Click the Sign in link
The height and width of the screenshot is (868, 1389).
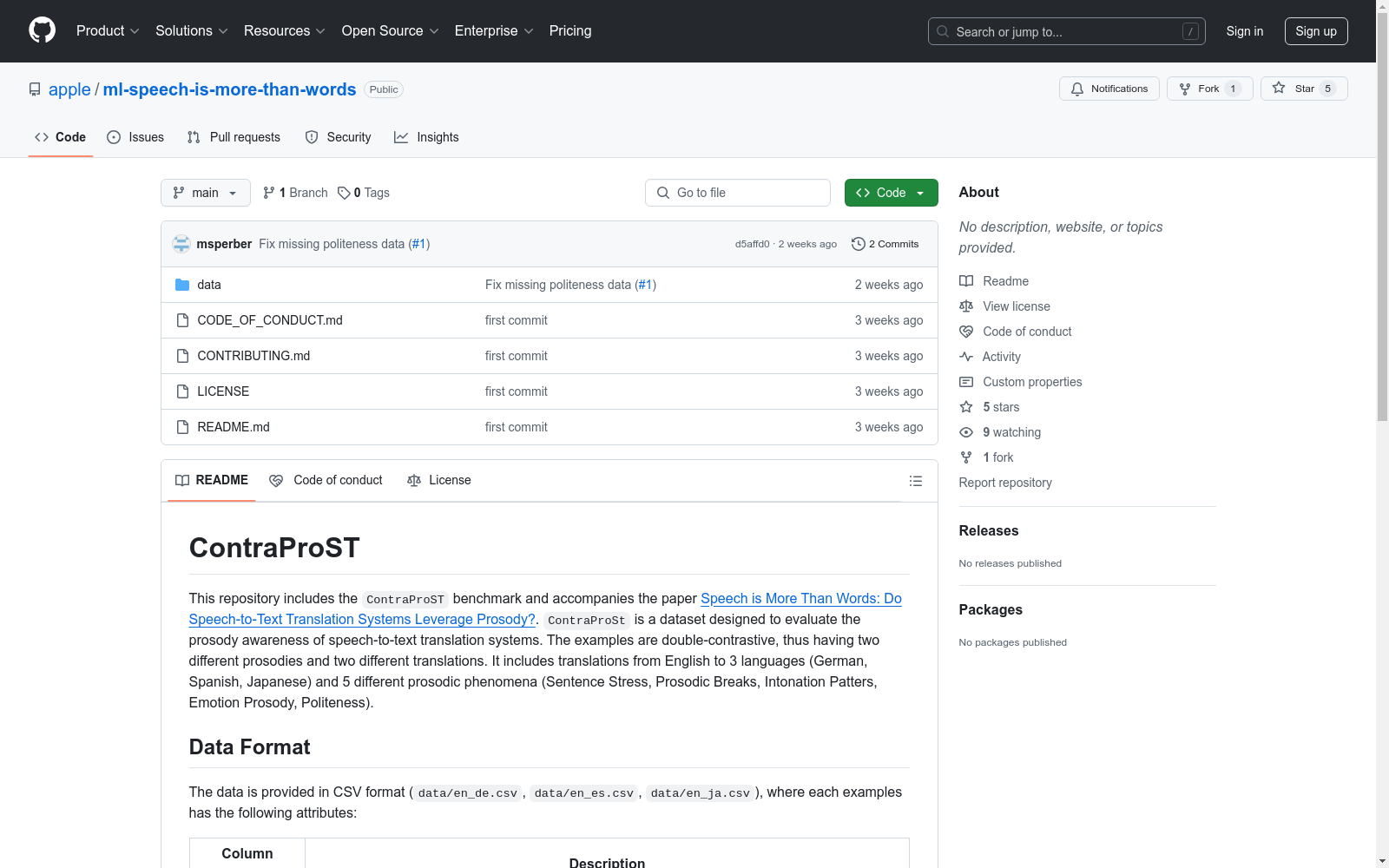[1245, 31]
